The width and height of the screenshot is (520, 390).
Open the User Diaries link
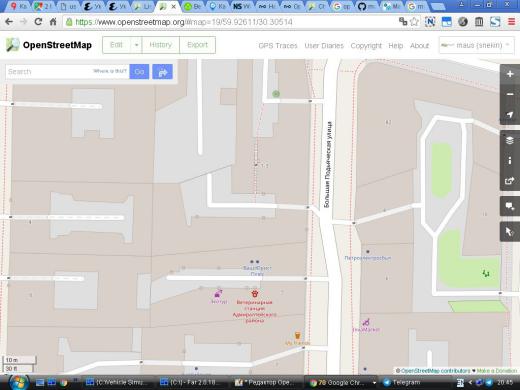[324, 46]
